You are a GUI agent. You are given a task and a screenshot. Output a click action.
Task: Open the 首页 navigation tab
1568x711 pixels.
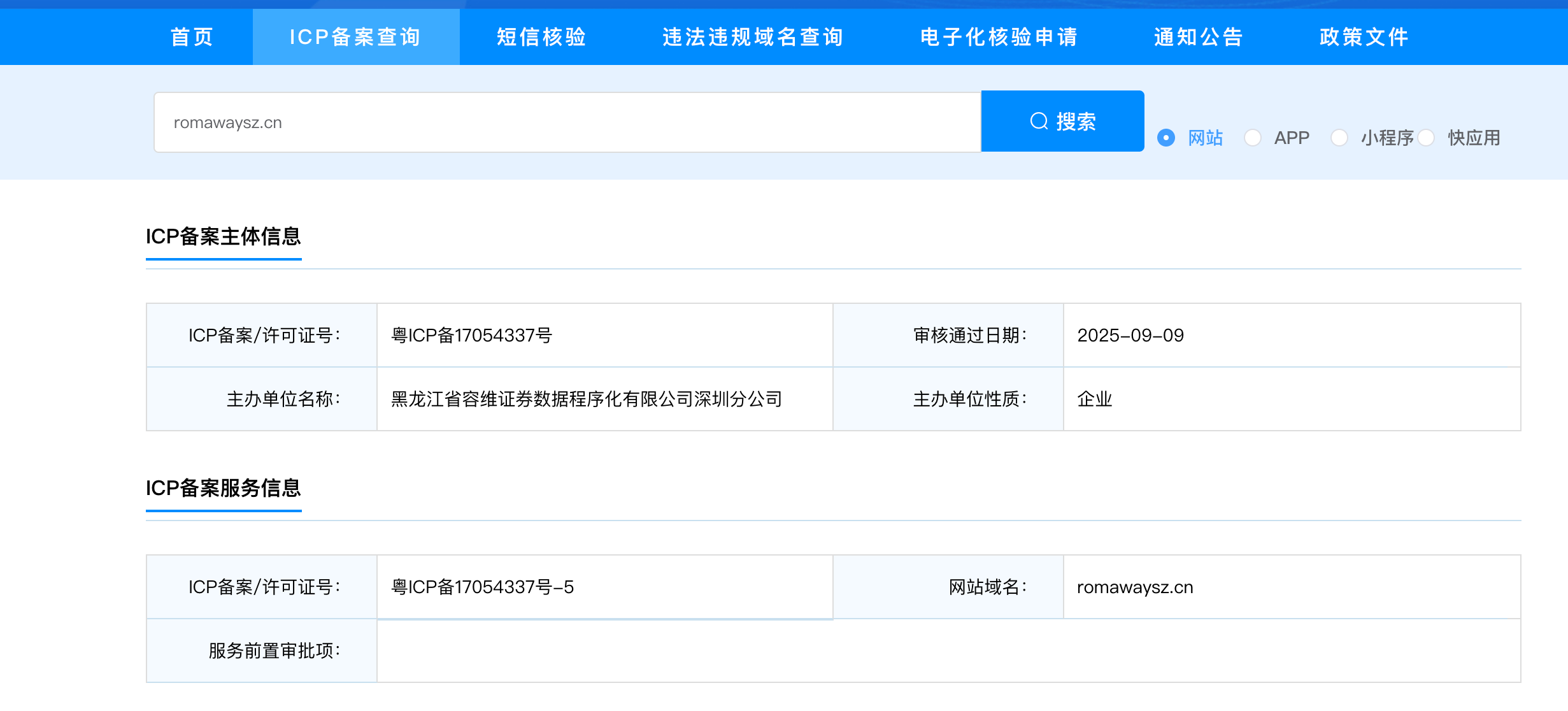(x=192, y=37)
